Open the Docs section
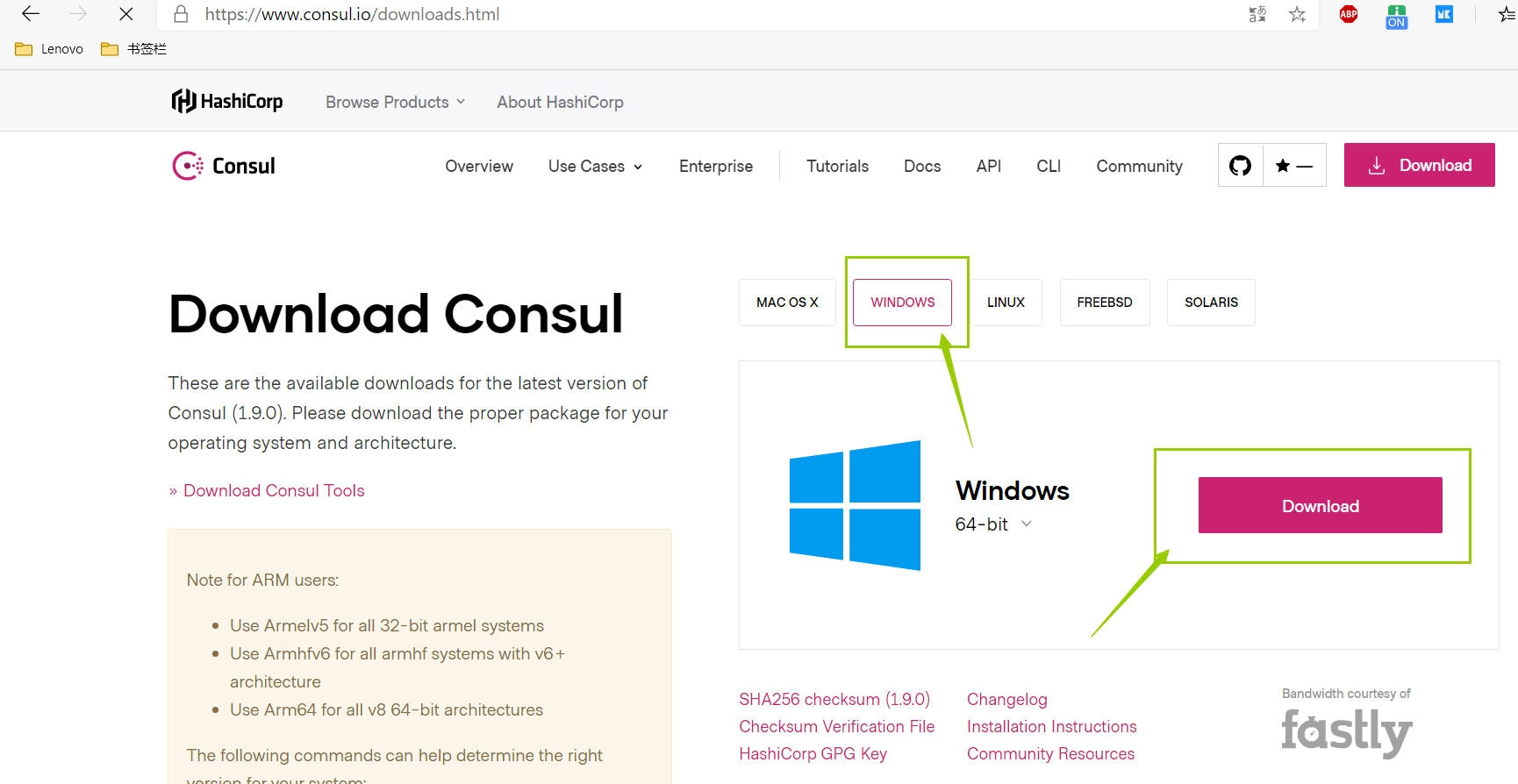Image resolution: width=1518 pixels, height=784 pixels. (x=922, y=166)
